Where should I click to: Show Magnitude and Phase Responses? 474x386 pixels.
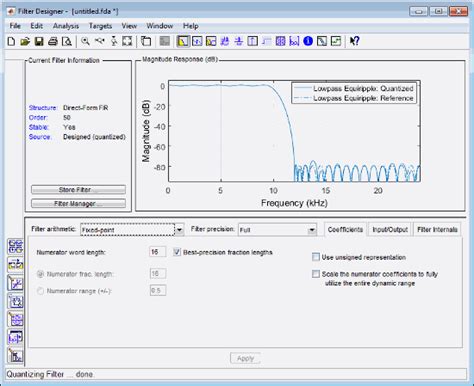tap(211, 41)
